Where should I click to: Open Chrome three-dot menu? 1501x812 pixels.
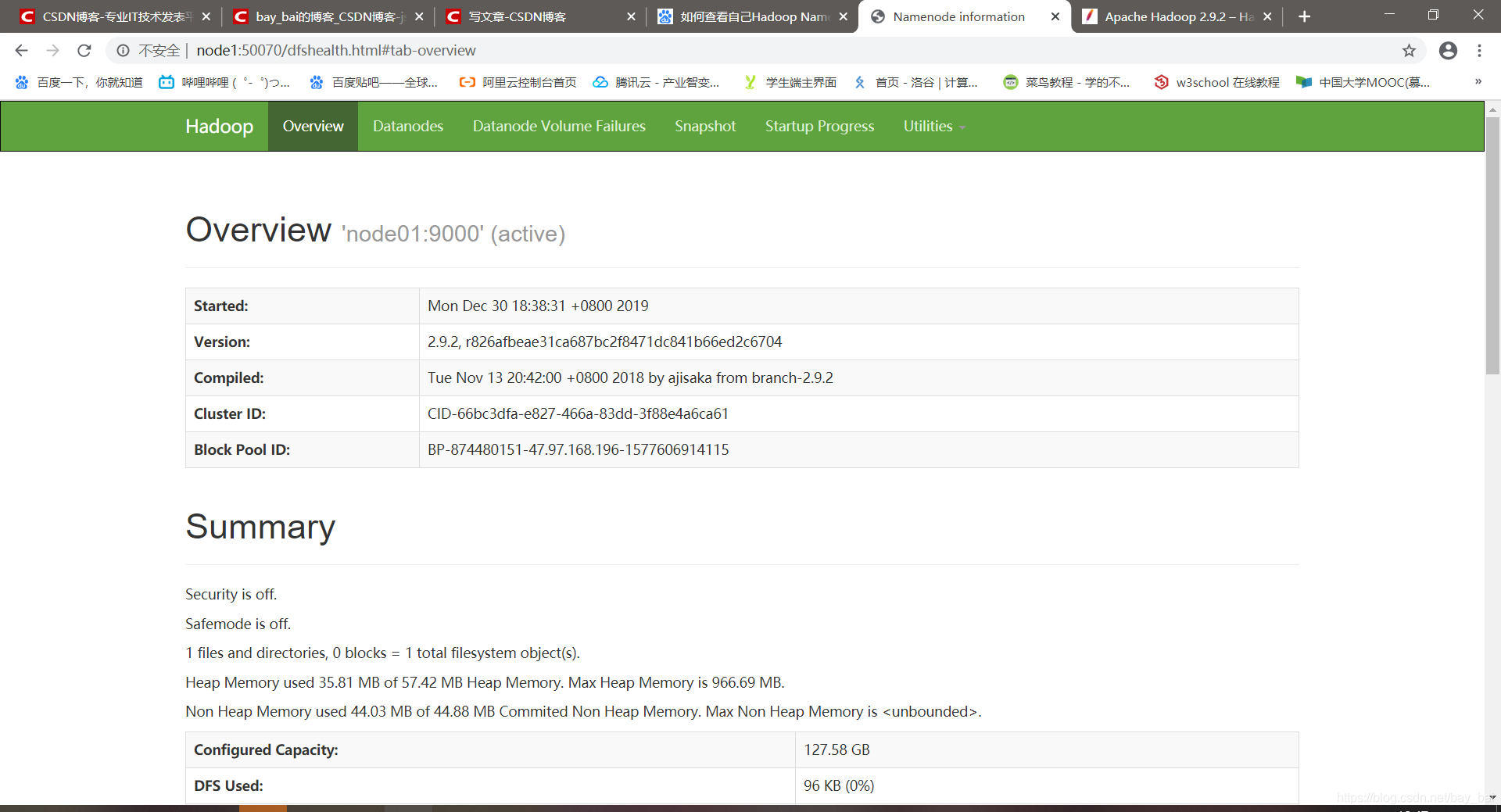pyautogui.click(x=1479, y=51)
